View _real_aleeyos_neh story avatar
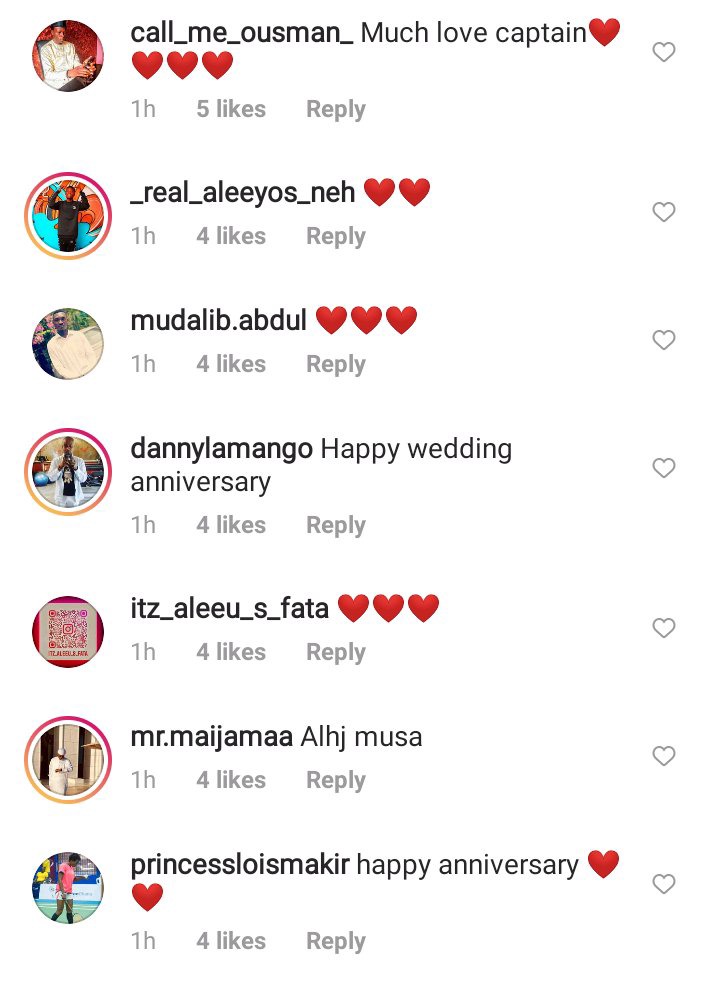 [68, 216]
